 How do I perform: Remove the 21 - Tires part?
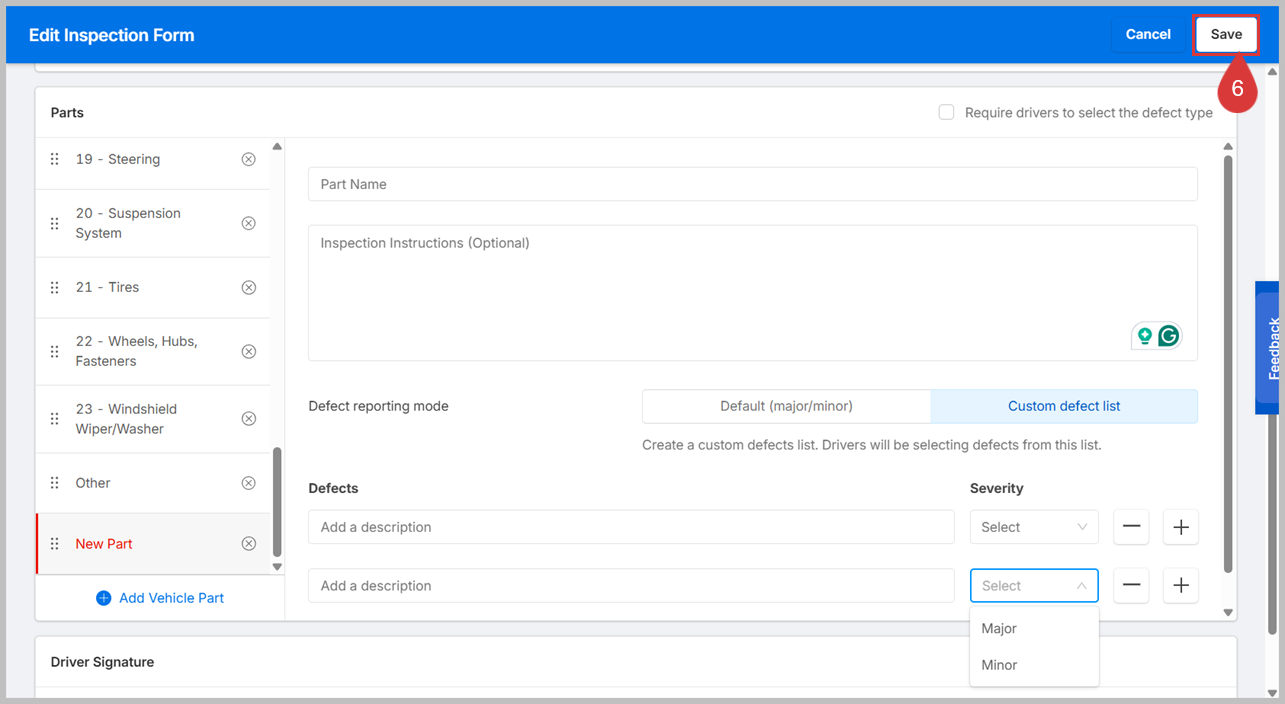tap(248, 287)
